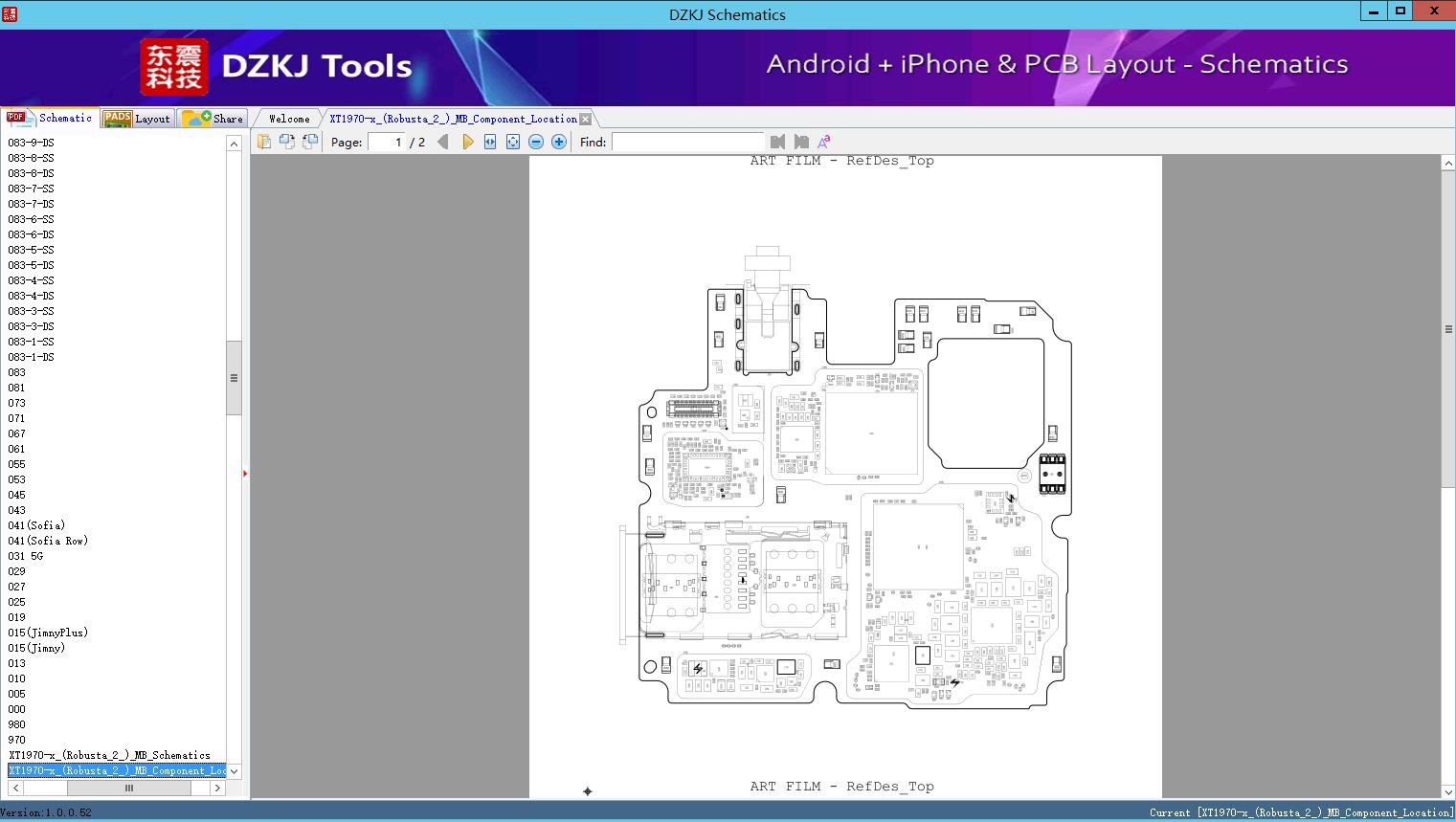Select 031 5G in the model list
The height and width of the screenshot is (822, 1456).
25,556
